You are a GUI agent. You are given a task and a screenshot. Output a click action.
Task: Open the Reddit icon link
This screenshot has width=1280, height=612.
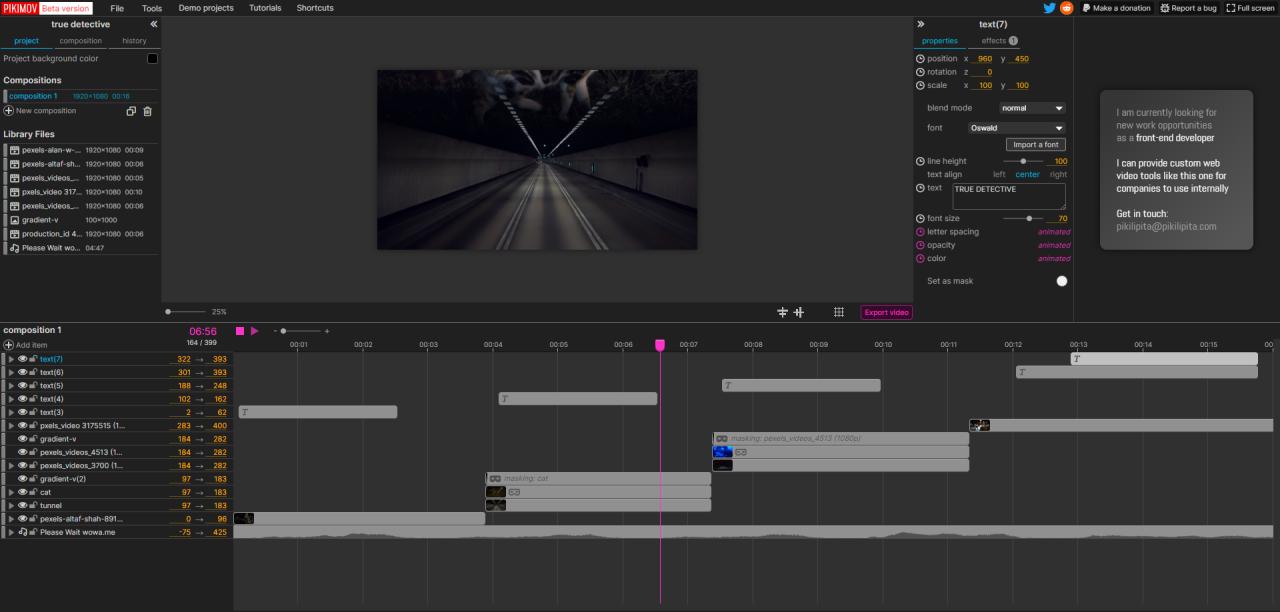pos(1066,8)
